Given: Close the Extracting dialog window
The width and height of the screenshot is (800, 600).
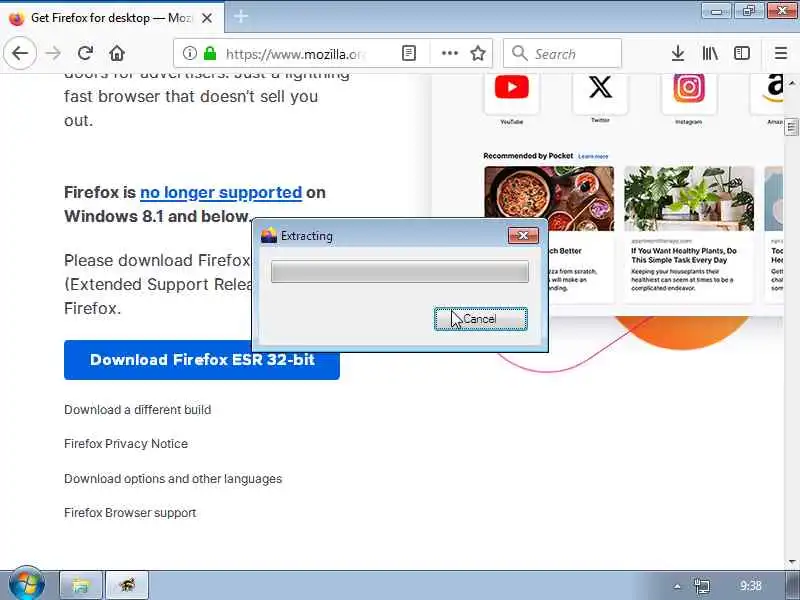Looking at the screenshot, I should [x=523, y=235].
